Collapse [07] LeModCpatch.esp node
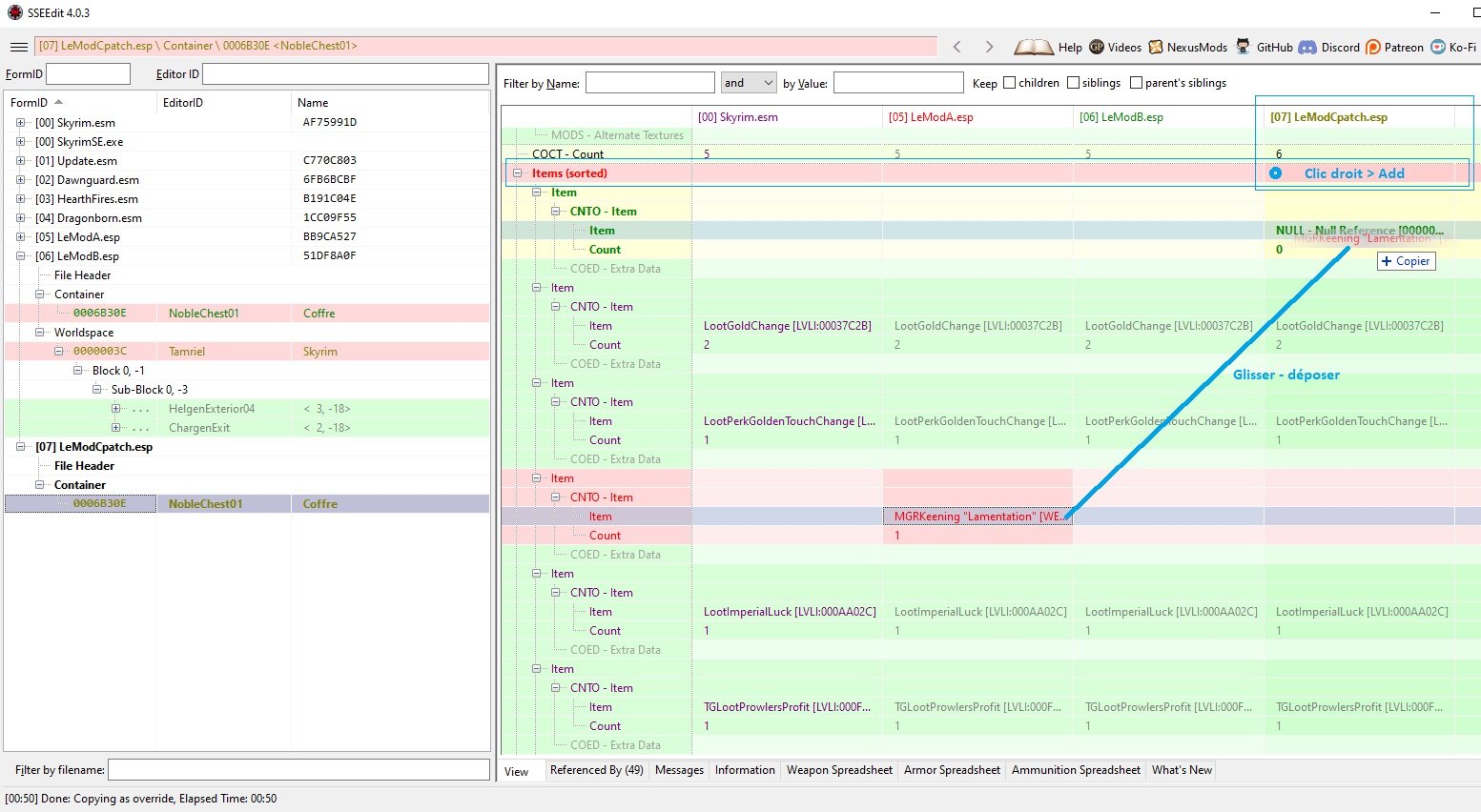Screen dimensions: 1481x812 coord(20,447)
